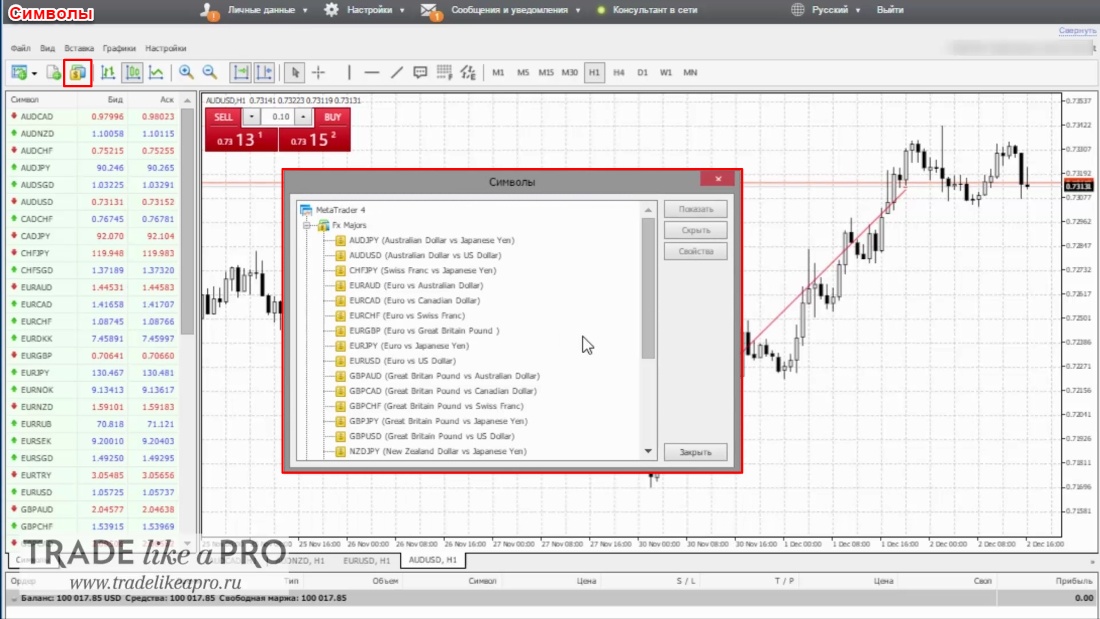Switch chart to line chart type icon
Screen dimensions: 1100x619
[x=156, y=72]
